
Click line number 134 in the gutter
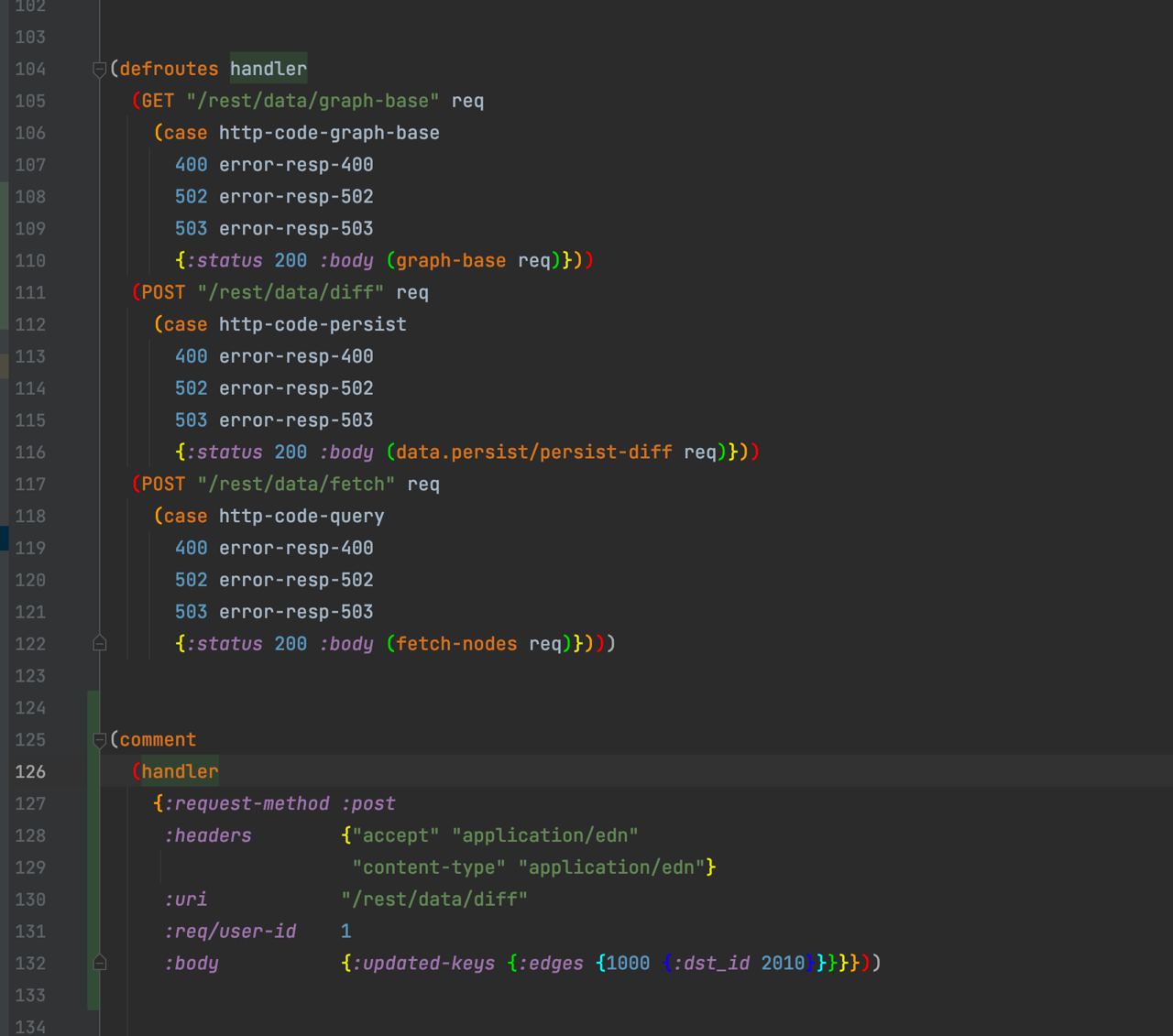coord(30,1027)
